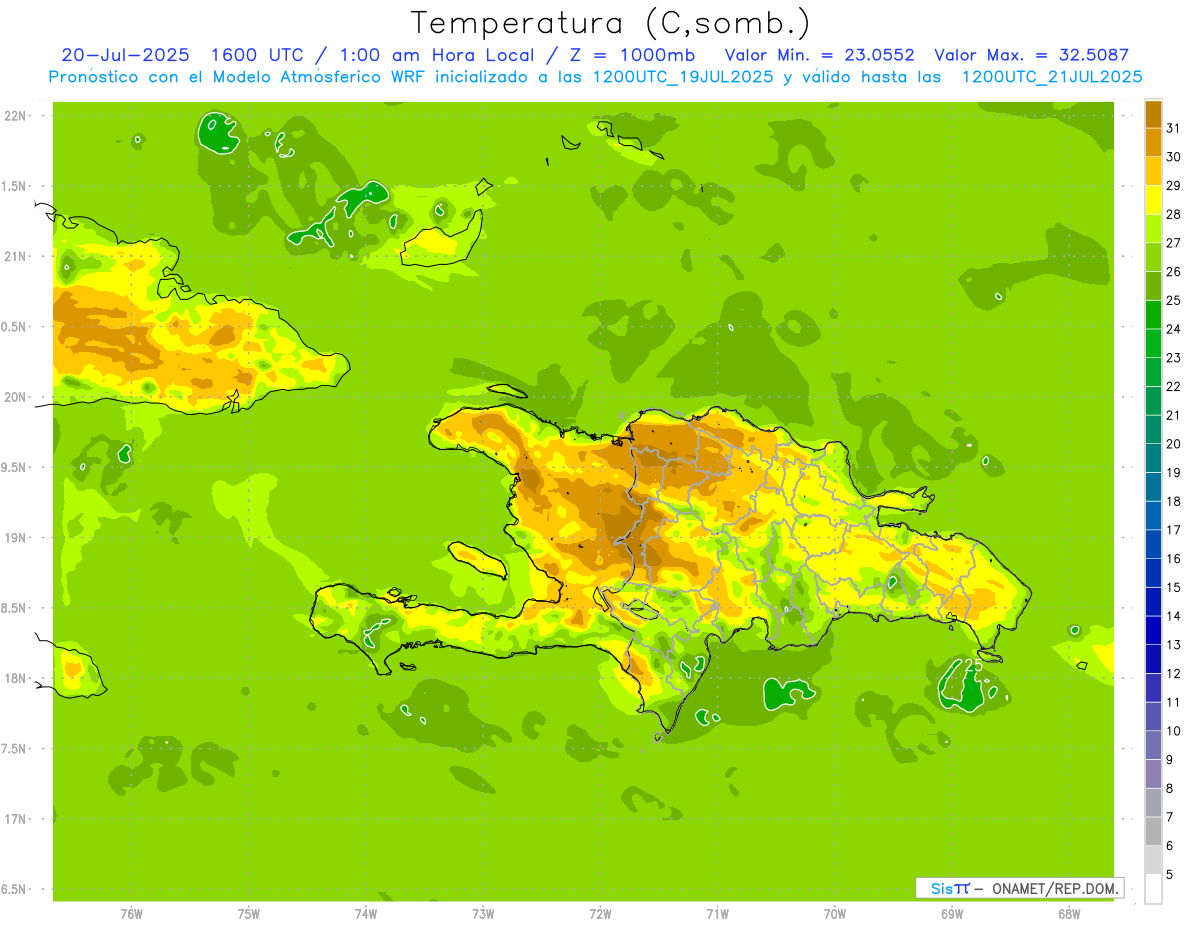Screen dimensions: 1200x927
Task: Click the '74W' longitude axis label
Action: pyautogui.click(x=366, y=915)
